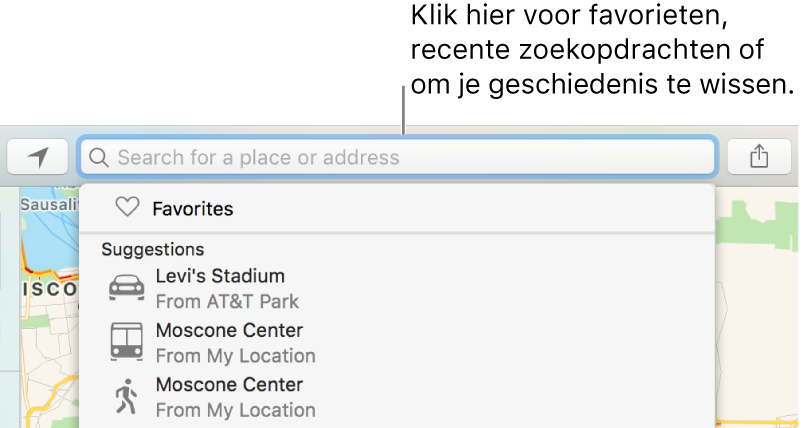The image size is (809, 428).
Task: Click the bus transit icon
Action: click(x=126, y=341)
